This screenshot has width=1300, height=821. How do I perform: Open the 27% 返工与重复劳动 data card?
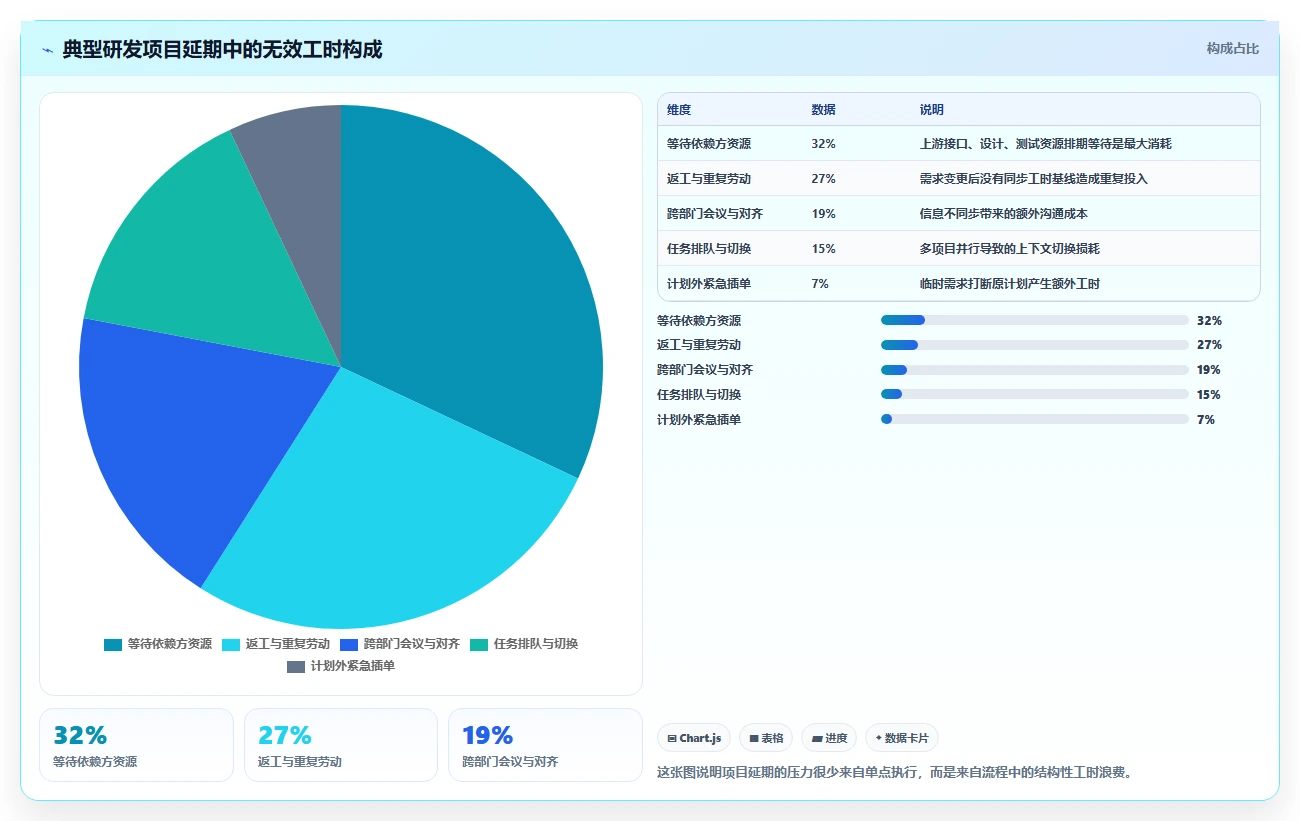pyautogui.click(x=341, y=745)
